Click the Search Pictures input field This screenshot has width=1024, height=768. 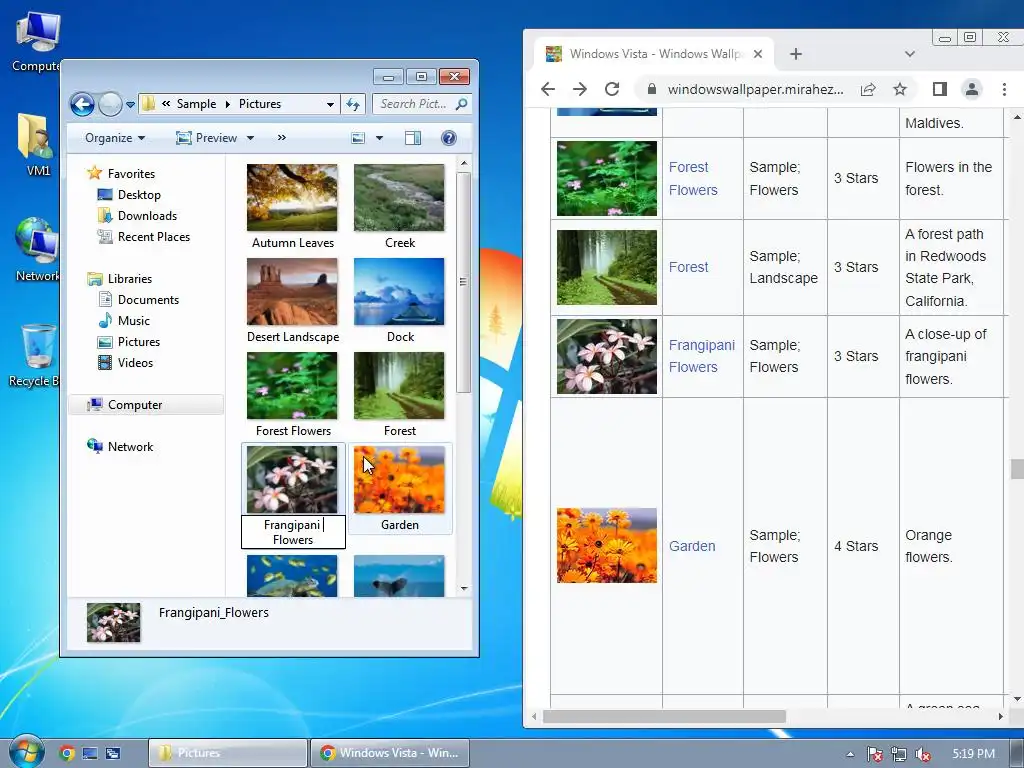[414, 104]
